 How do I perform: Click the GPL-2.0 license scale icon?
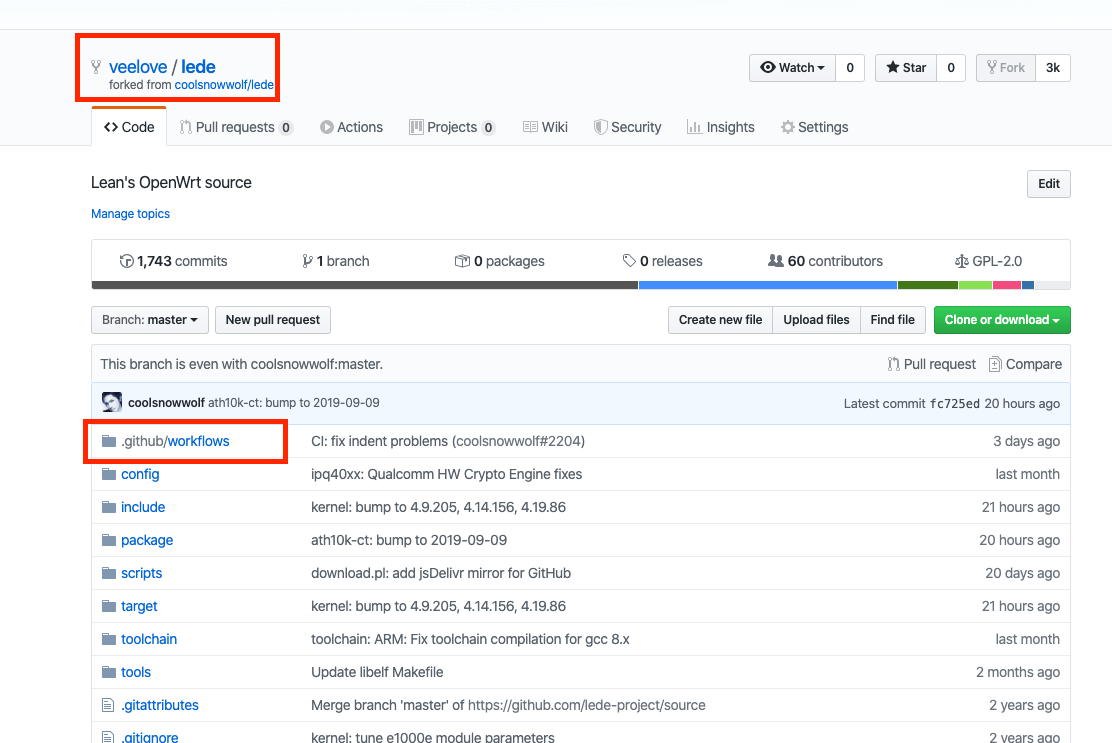(961, 261)
